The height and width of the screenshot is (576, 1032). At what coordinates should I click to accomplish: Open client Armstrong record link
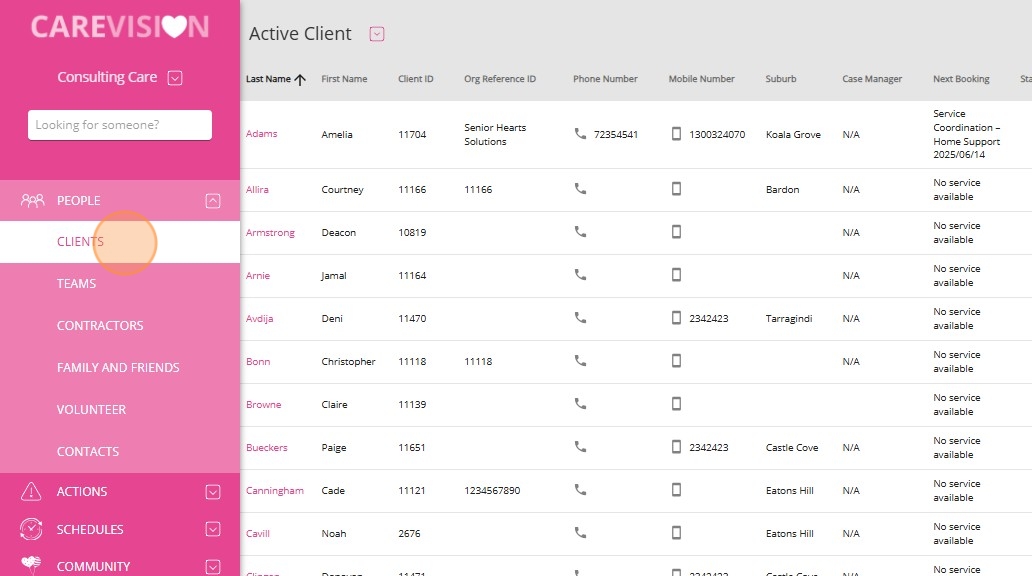(x=270, y=232)
